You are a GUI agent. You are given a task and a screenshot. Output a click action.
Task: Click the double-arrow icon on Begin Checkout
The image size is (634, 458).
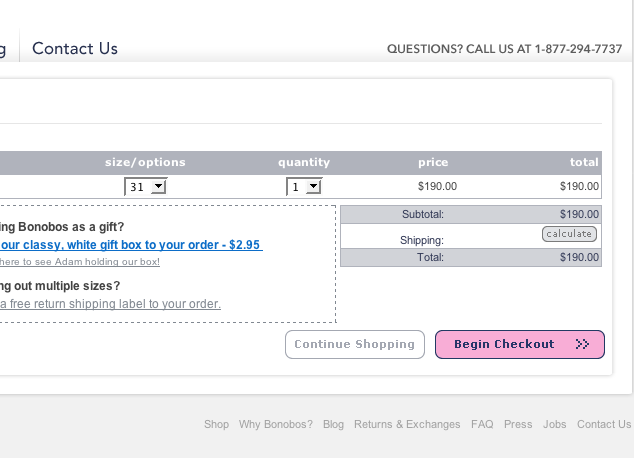583,344
